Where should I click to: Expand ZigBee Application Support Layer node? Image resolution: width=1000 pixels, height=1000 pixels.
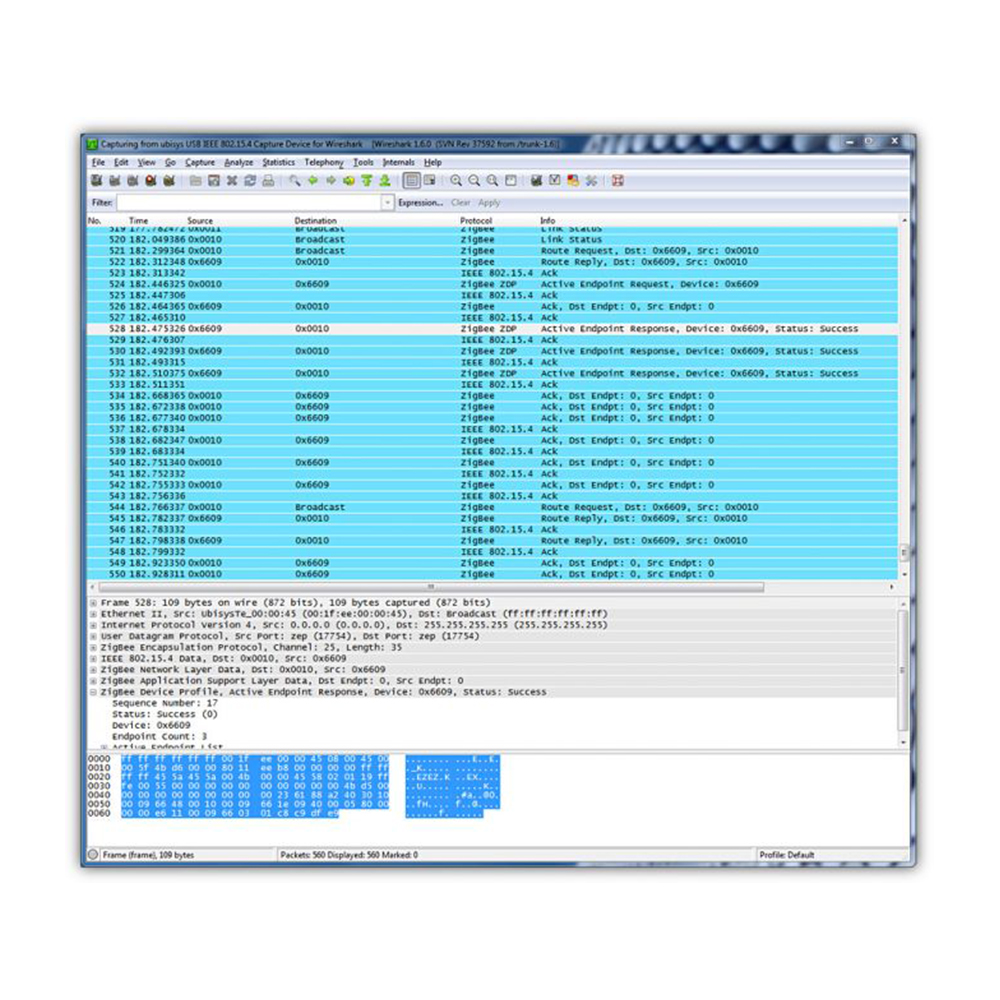click(93, 681)
